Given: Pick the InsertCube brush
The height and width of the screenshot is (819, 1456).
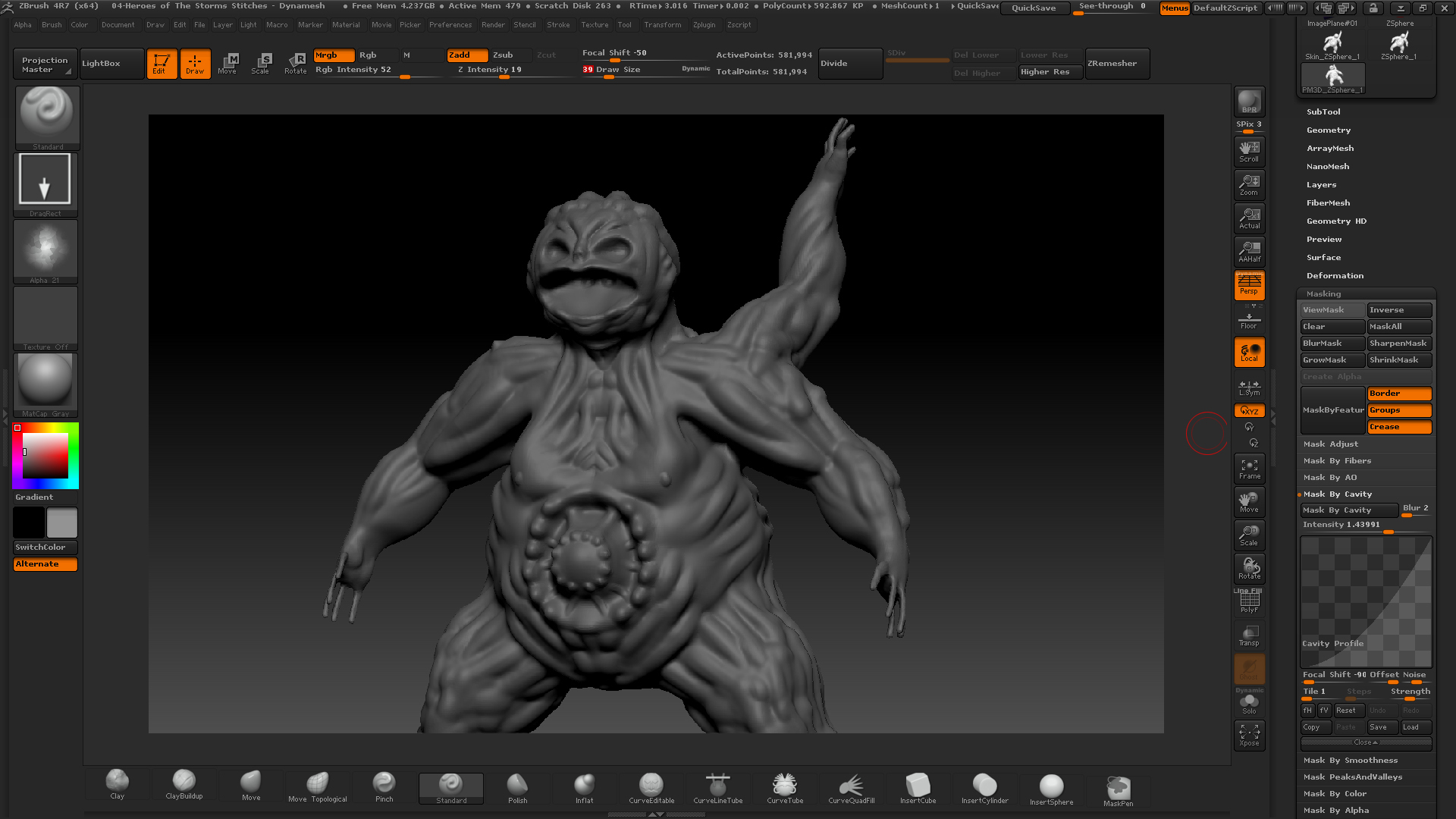Looking at the screenshot, I should pyautogui.click(x=918, y=786).
